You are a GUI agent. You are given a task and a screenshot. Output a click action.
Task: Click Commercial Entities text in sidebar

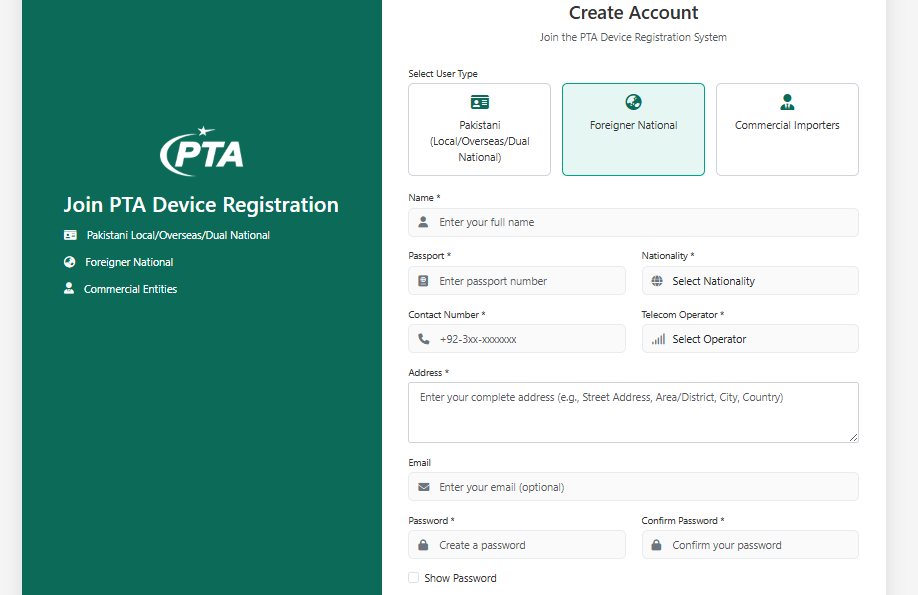coord(130,289)
